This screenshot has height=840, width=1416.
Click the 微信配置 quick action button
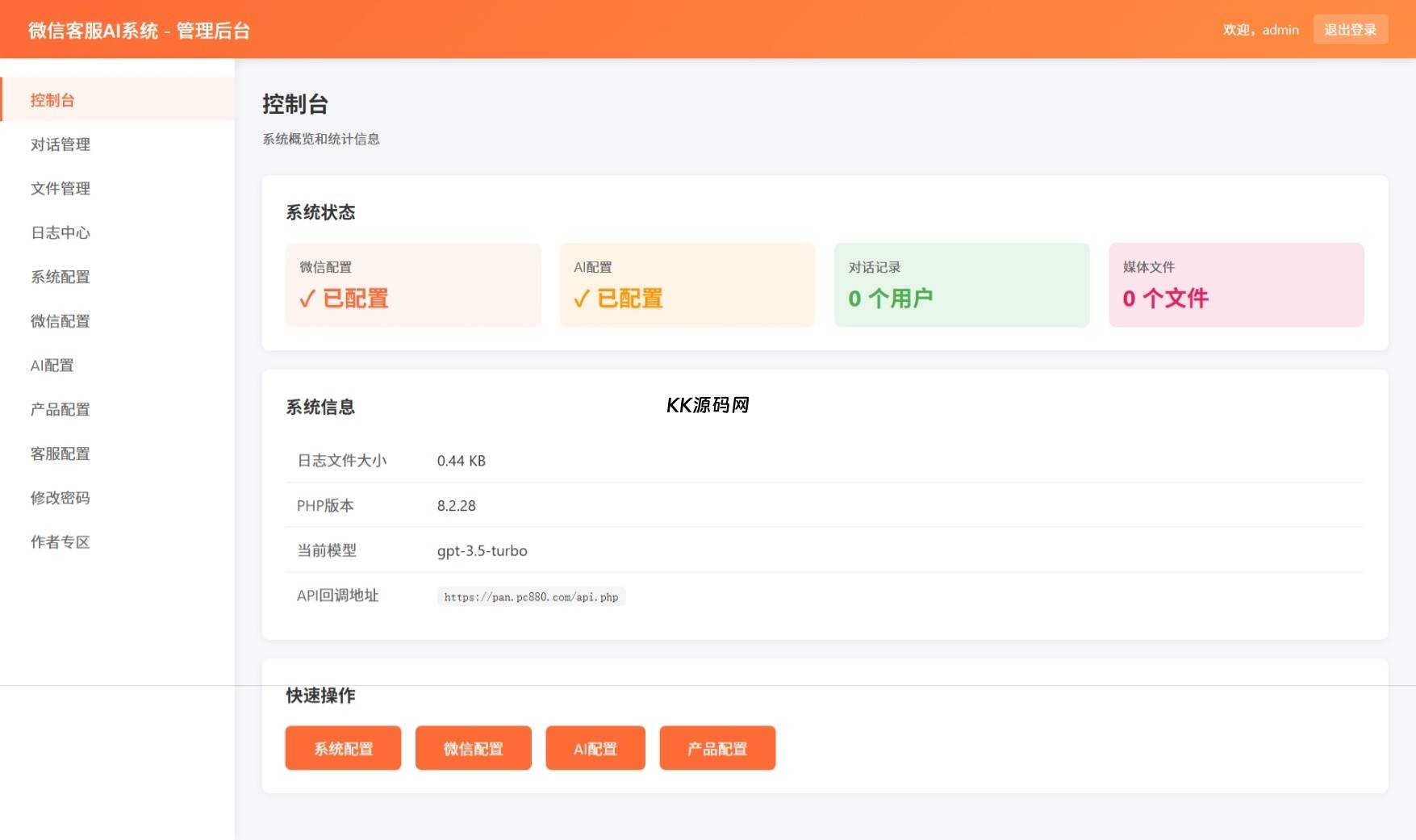pos(473,748)
